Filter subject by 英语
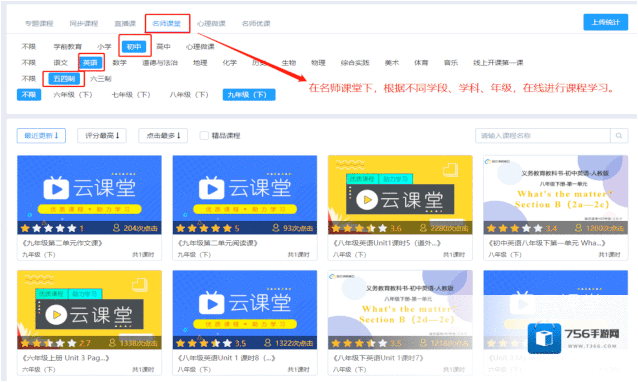This screenshot has width=638, height=382. [x=90, y=63]
